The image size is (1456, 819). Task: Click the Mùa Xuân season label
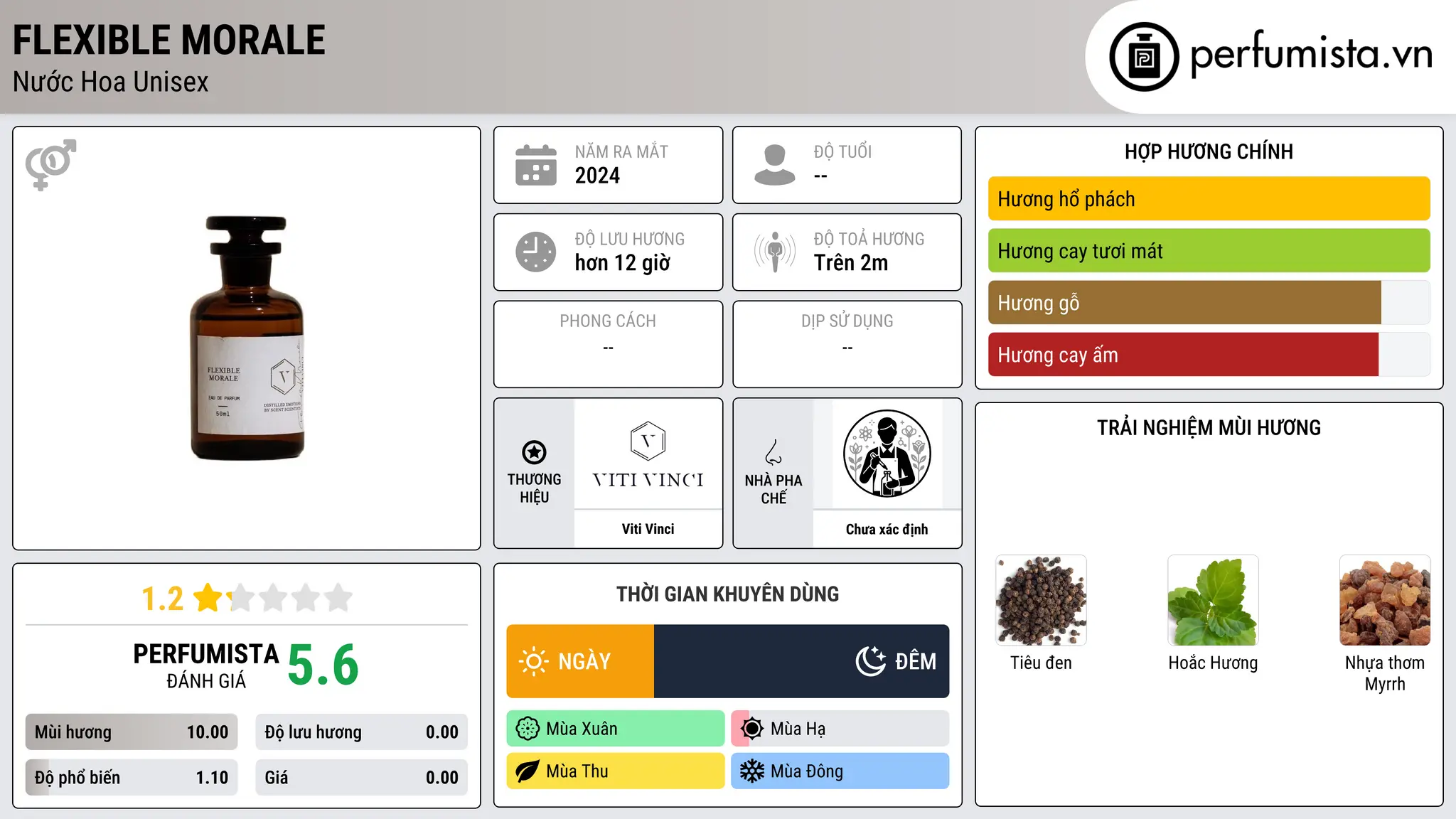[x=582, y=729]
